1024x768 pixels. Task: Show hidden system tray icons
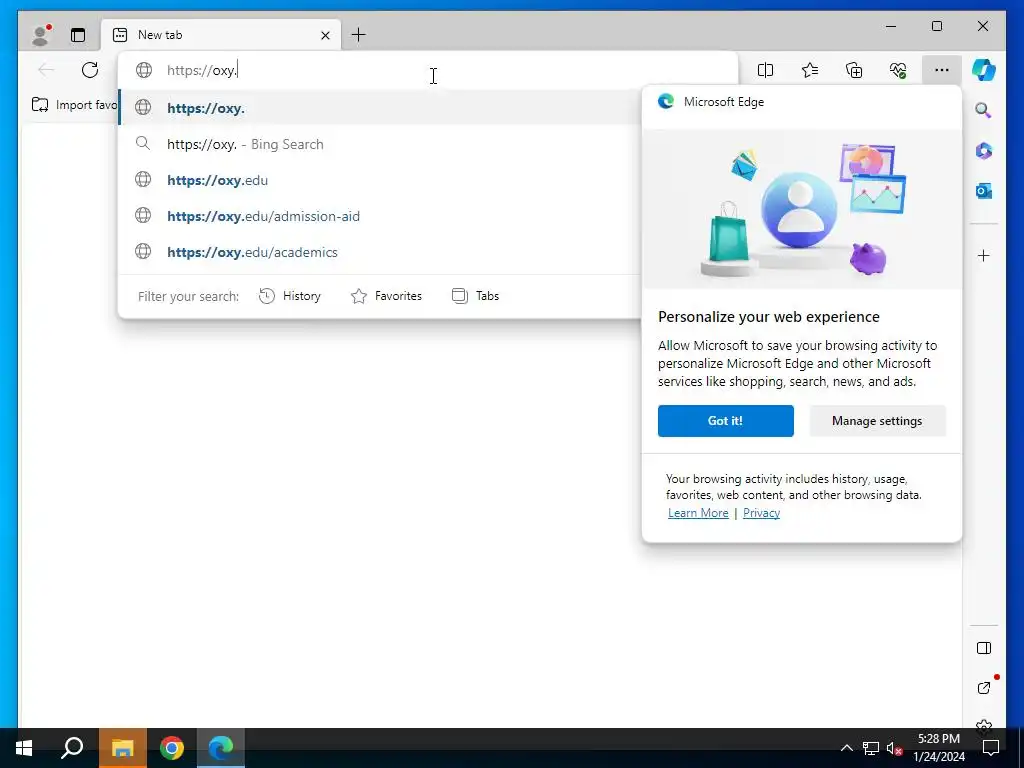846,748
